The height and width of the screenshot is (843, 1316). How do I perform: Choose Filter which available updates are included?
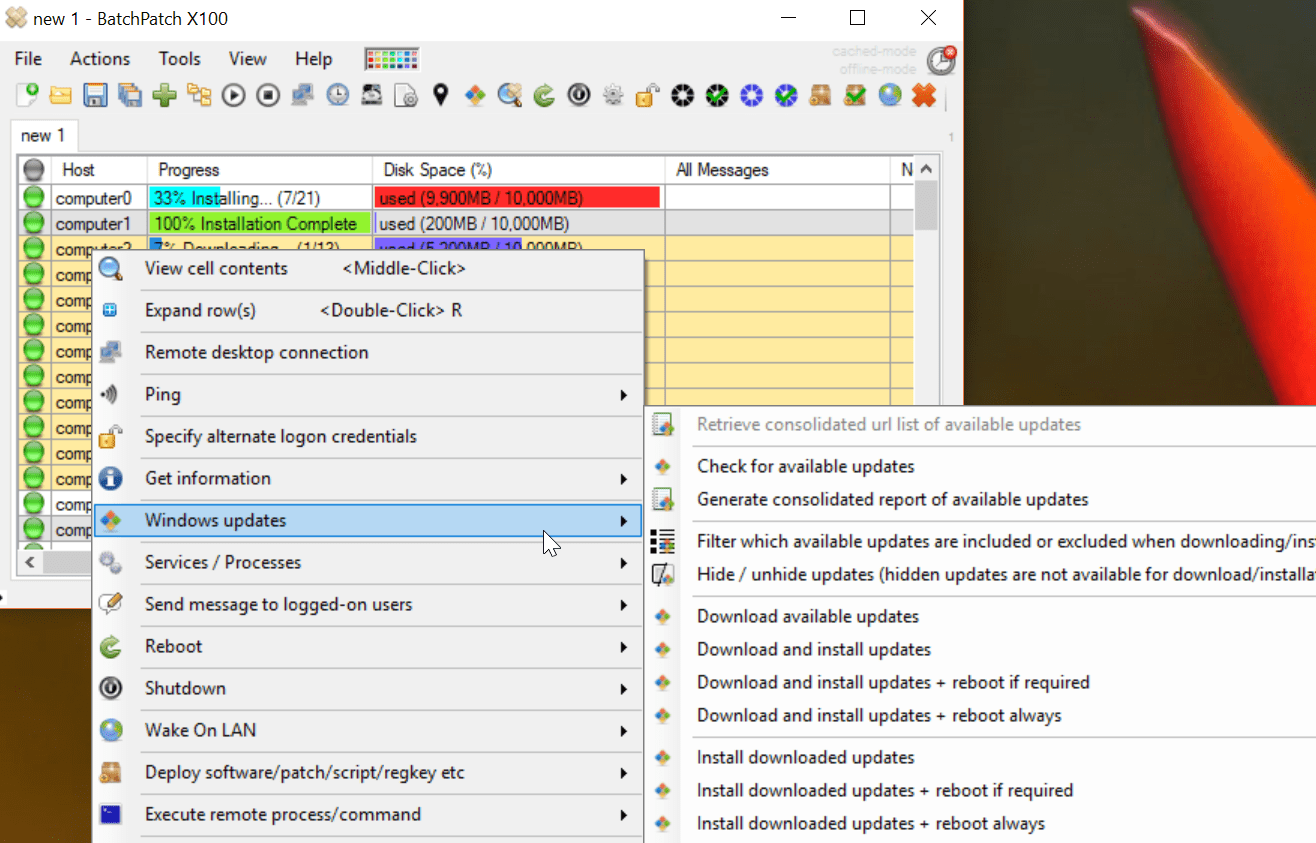pos(981,542)
